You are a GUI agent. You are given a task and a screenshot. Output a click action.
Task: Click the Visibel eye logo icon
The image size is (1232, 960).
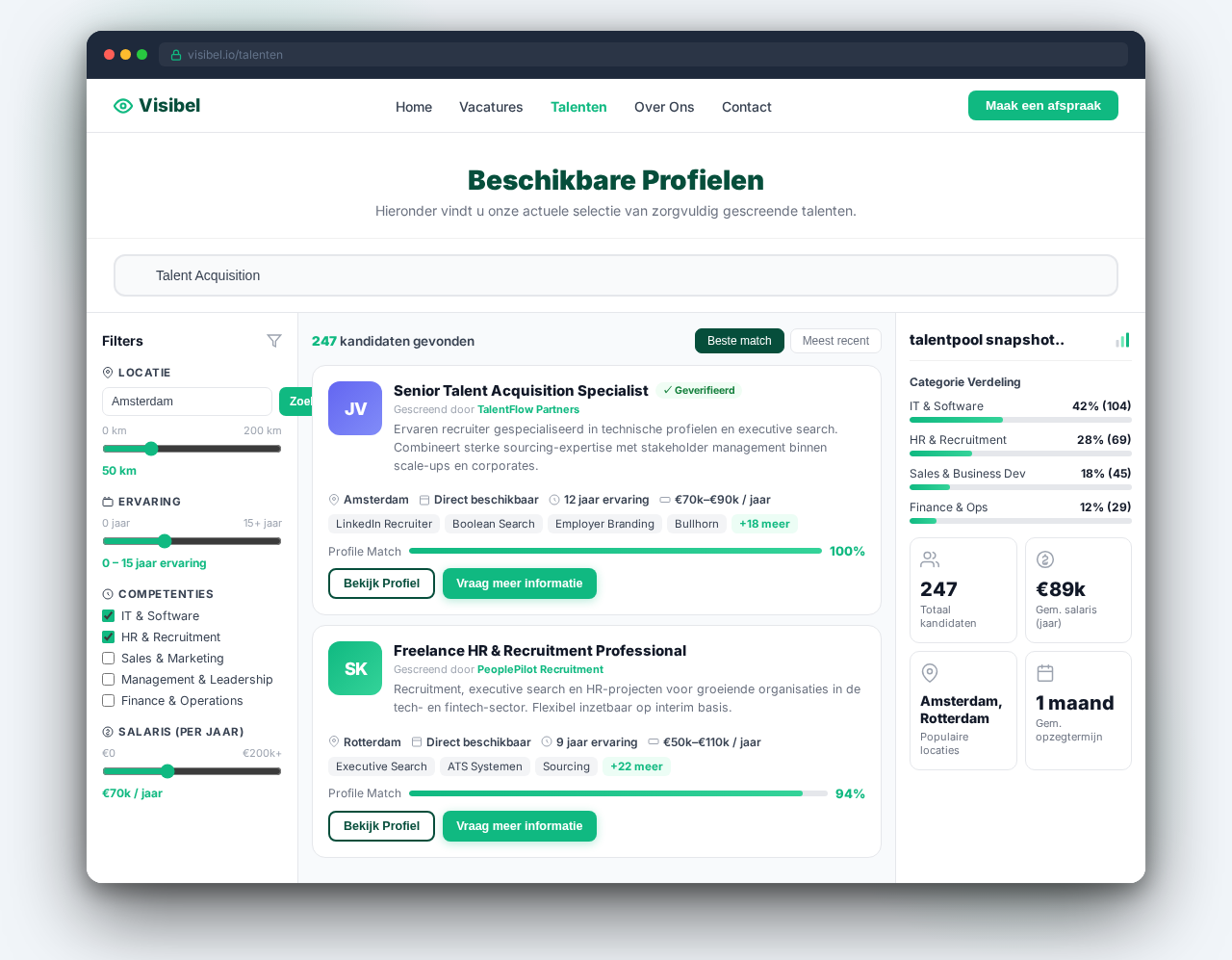pos(123,106)
